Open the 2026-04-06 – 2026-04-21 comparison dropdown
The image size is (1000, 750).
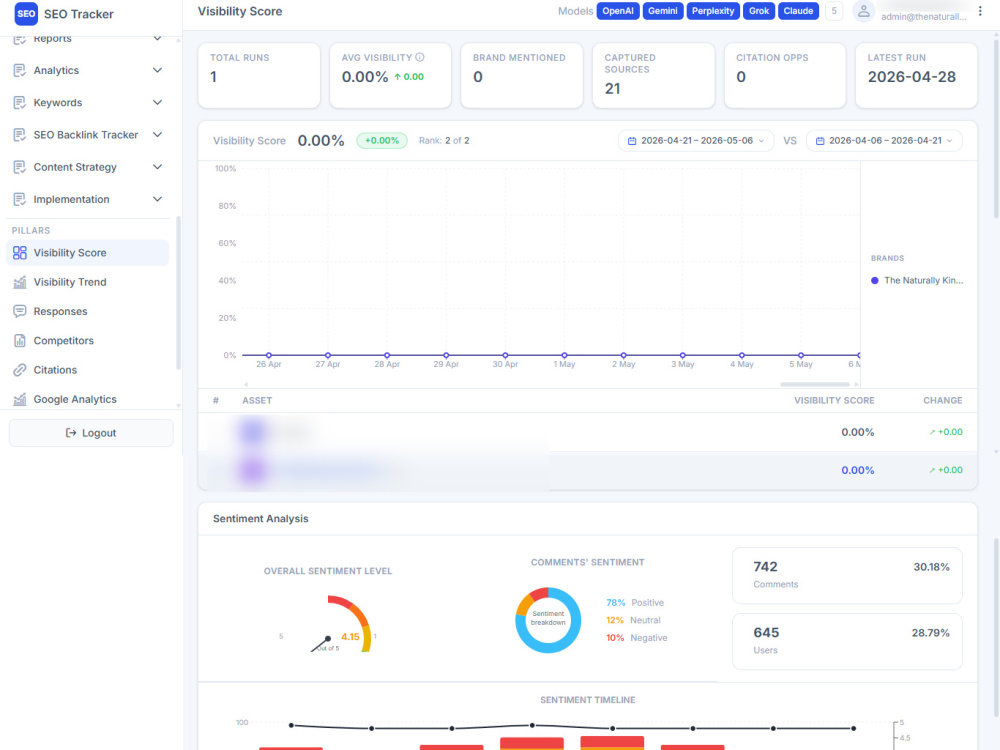coord(884,141)
